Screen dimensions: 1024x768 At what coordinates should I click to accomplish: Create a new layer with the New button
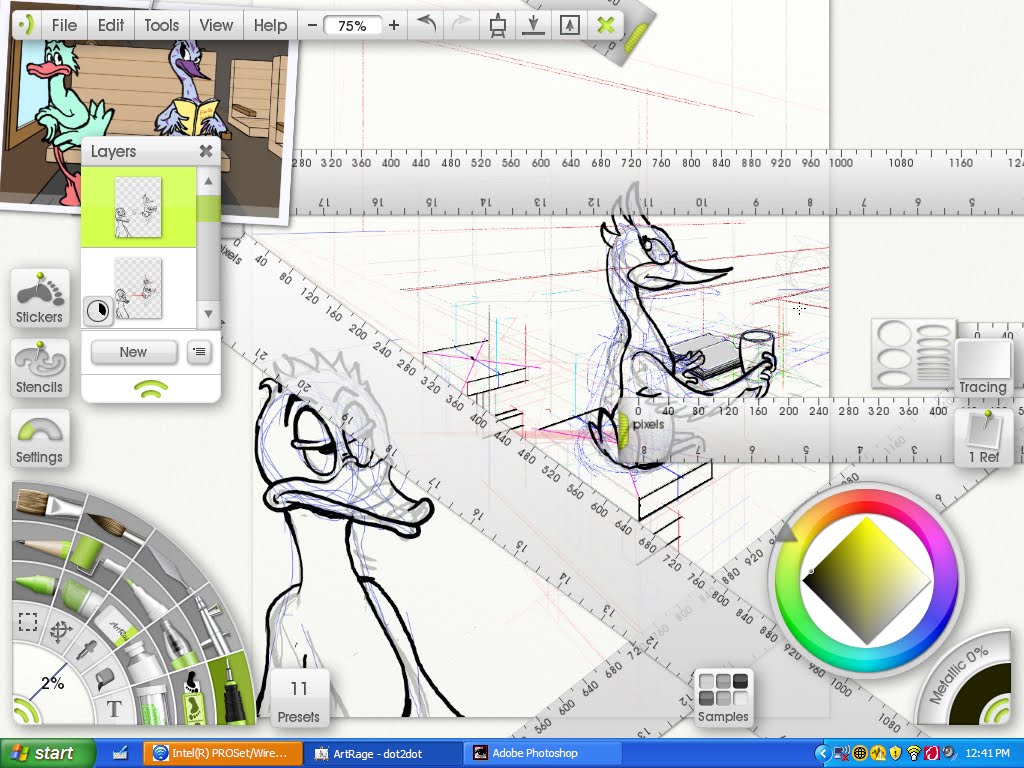point(133,352)
